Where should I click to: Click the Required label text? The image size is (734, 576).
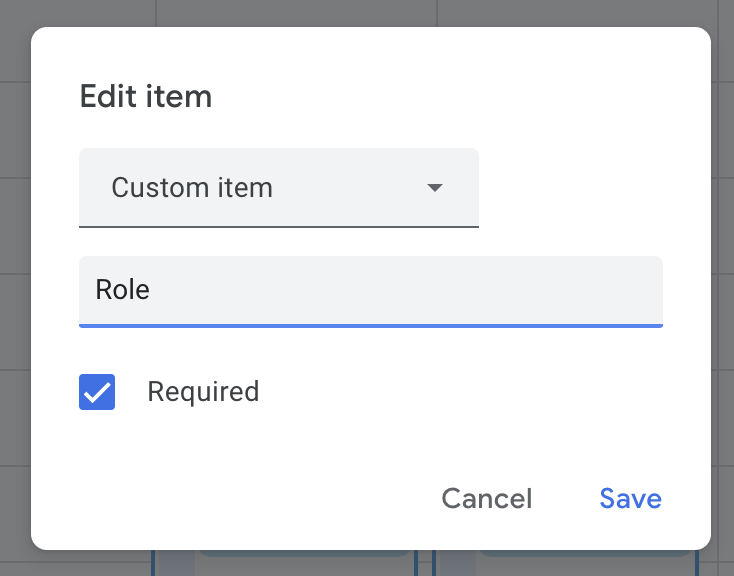[x=203, y=392]
